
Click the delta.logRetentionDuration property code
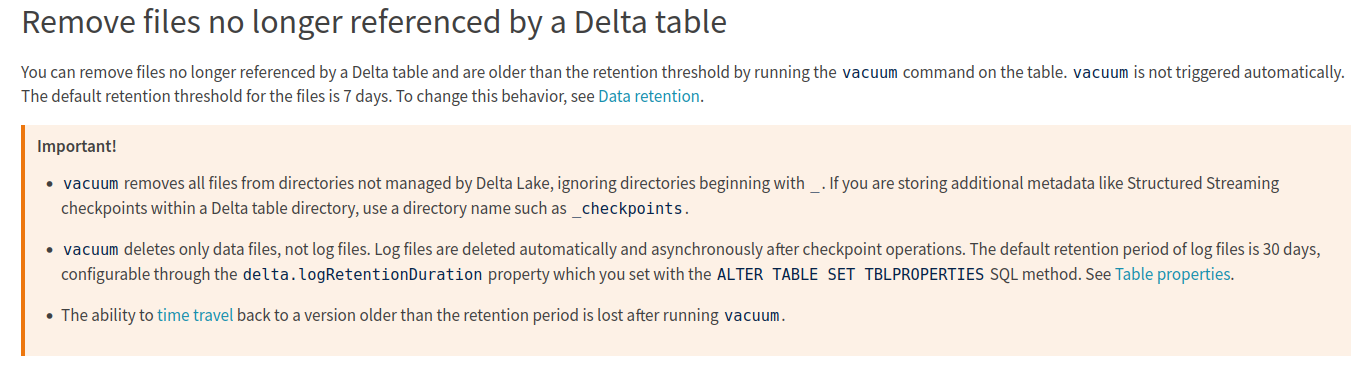coord(362,274)
